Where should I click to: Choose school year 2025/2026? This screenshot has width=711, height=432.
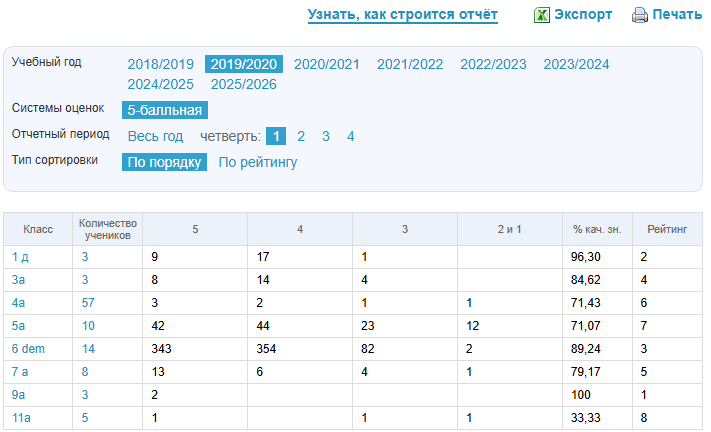244,84
